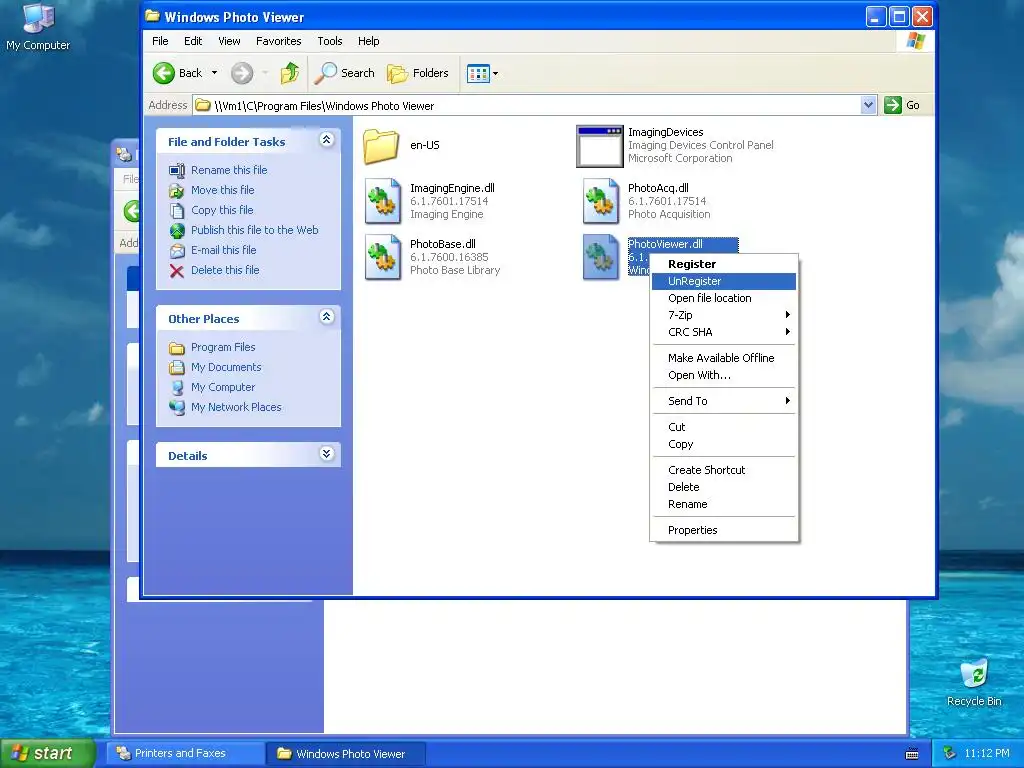
Task: Open the Recycle Bin desktop icon
Action: click(974, 682)
